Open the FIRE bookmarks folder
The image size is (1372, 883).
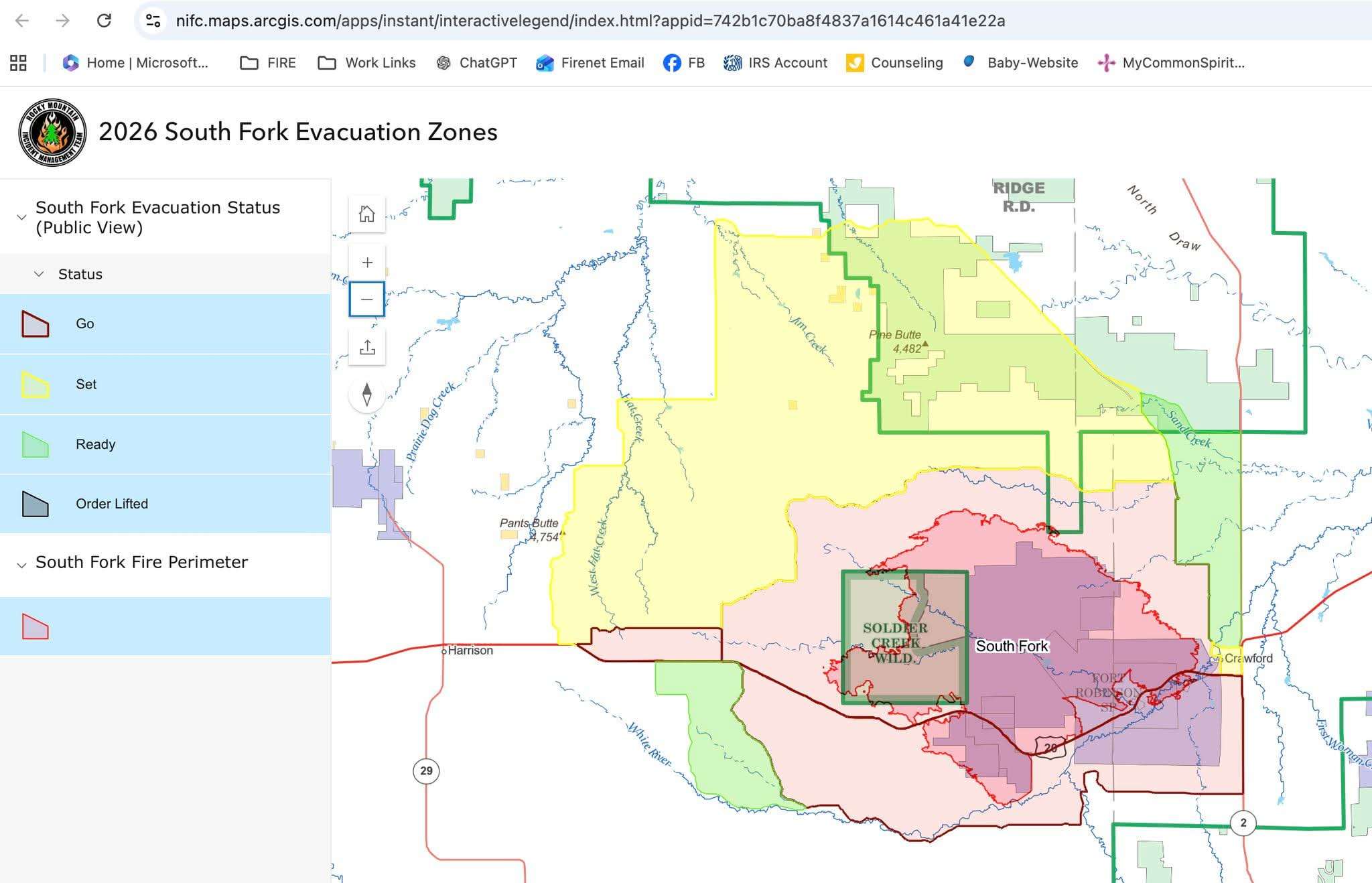[268, 63]
